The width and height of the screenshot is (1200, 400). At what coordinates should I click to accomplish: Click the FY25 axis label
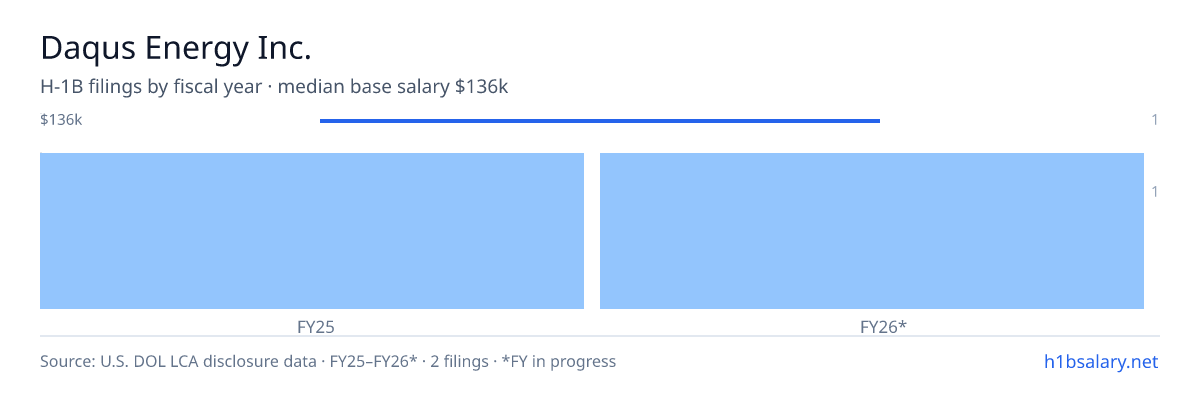pyautogui.click(x=316, y=327)
